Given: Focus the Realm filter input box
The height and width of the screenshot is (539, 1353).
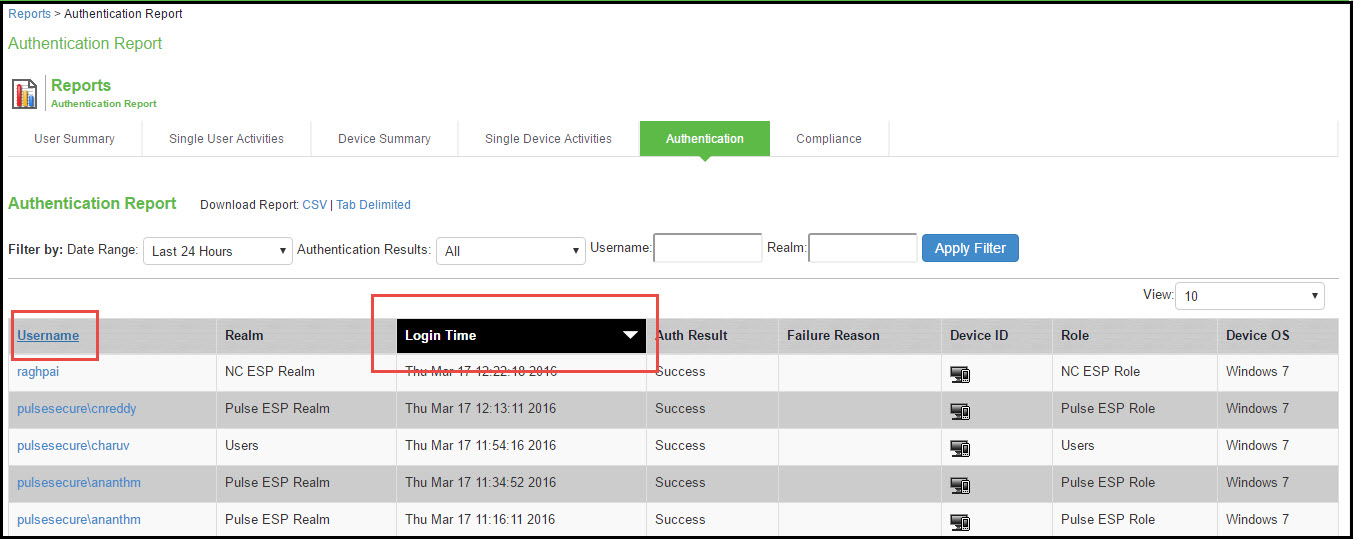Looking at the screenshot, I should pyautogui.click(x=862, y=248).
